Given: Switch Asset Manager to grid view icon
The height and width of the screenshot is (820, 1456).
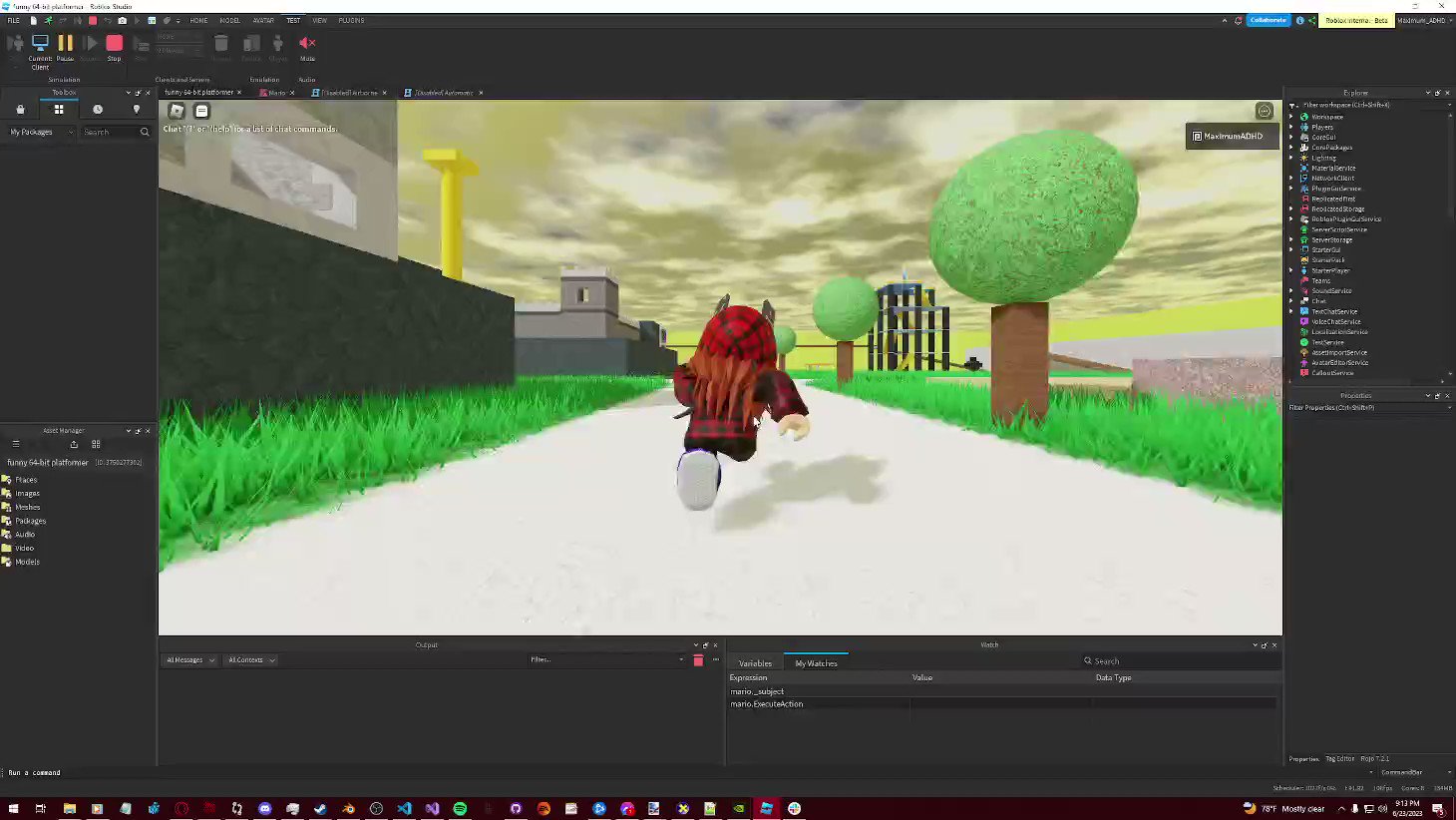Looking at the screenshot, I should click(96, 444).
